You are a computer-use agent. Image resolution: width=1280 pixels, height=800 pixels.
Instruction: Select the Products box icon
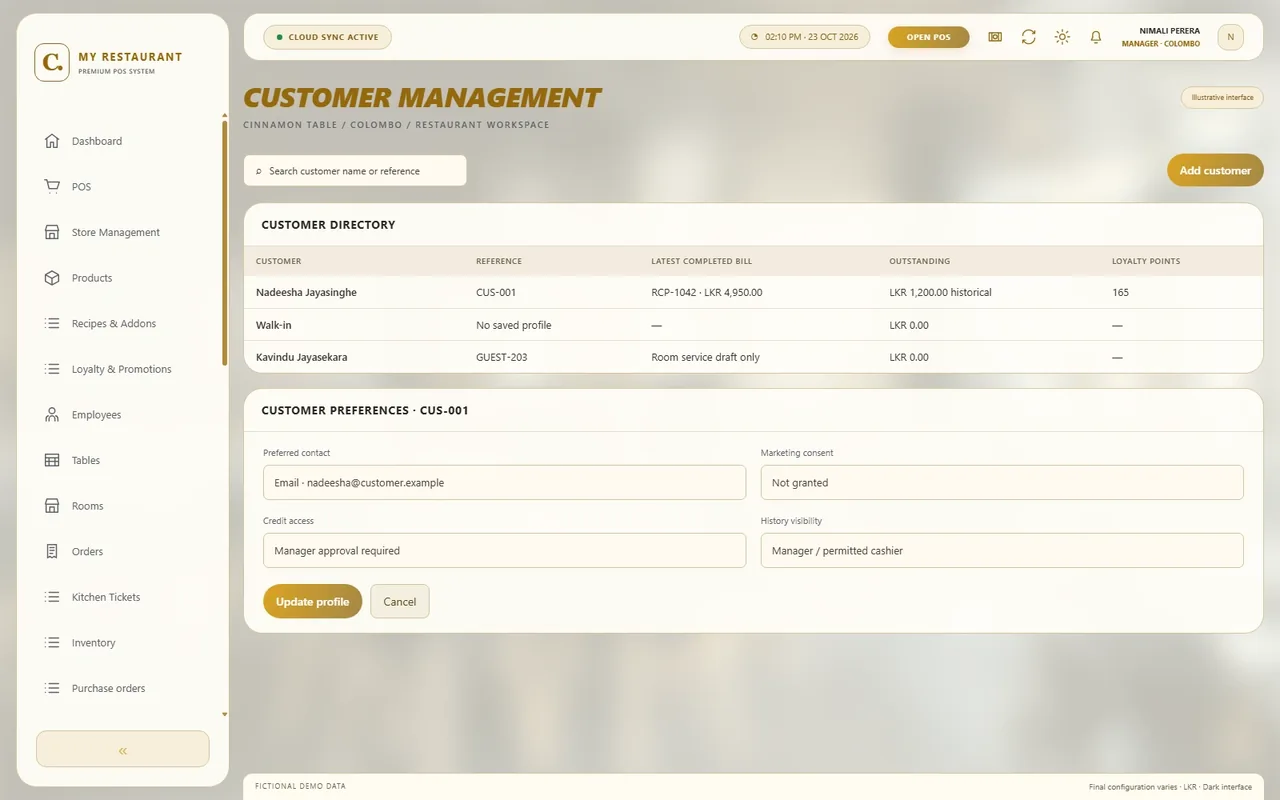(x=52, y=278)
